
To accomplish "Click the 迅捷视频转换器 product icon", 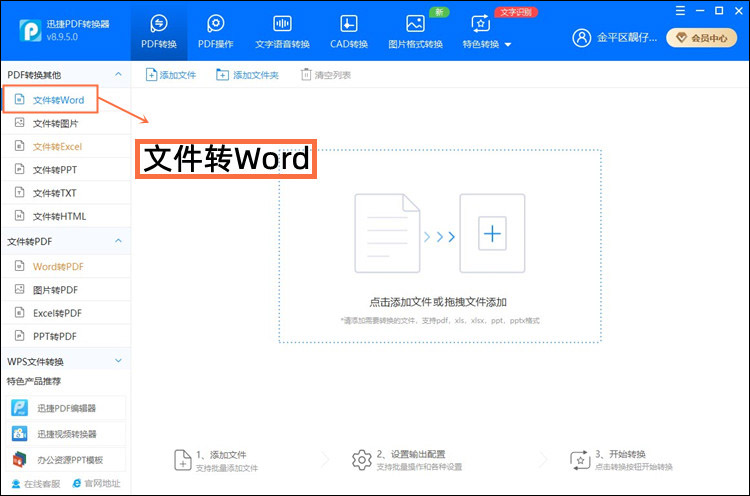I will (x=20, y=434).
